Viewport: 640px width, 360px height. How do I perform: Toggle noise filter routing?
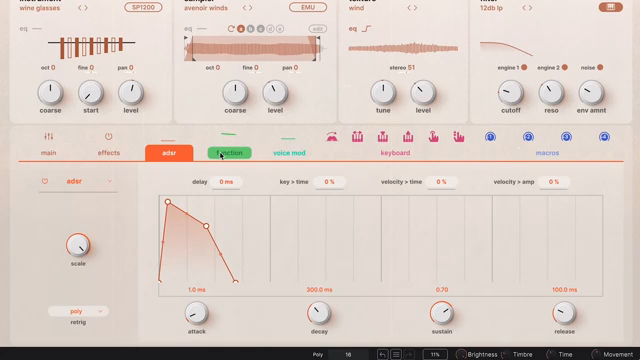click(600, 67)
